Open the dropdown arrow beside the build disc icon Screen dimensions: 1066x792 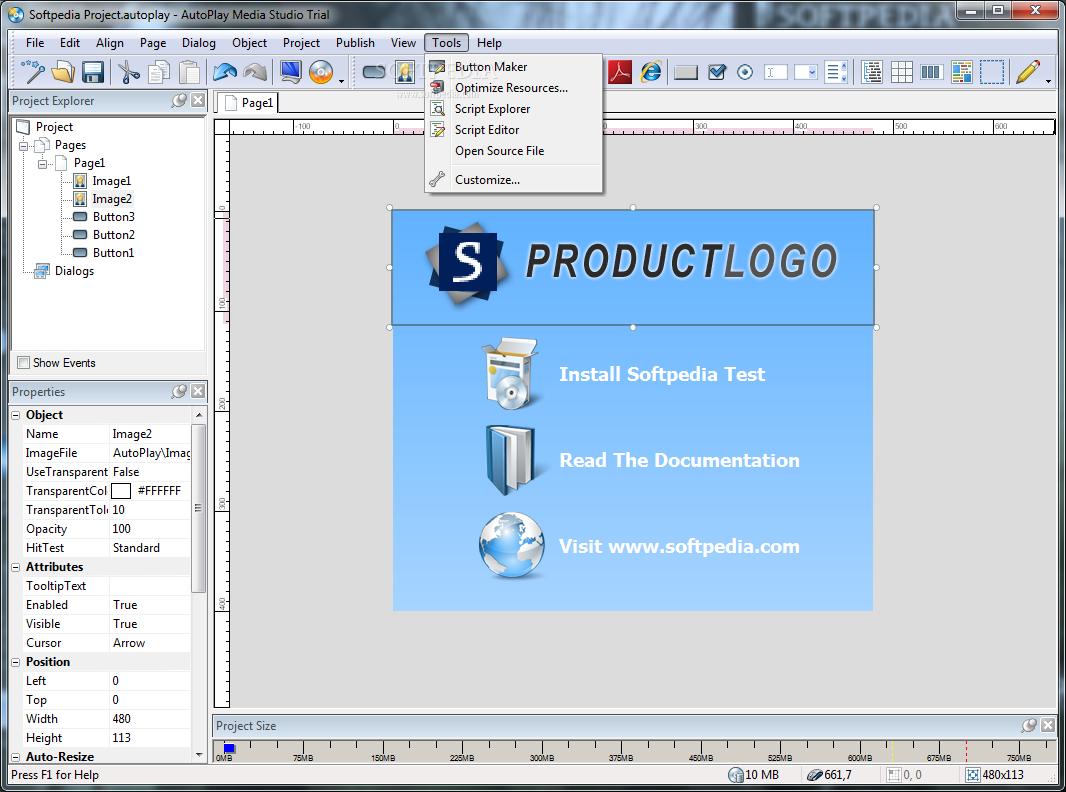point(341,80)
